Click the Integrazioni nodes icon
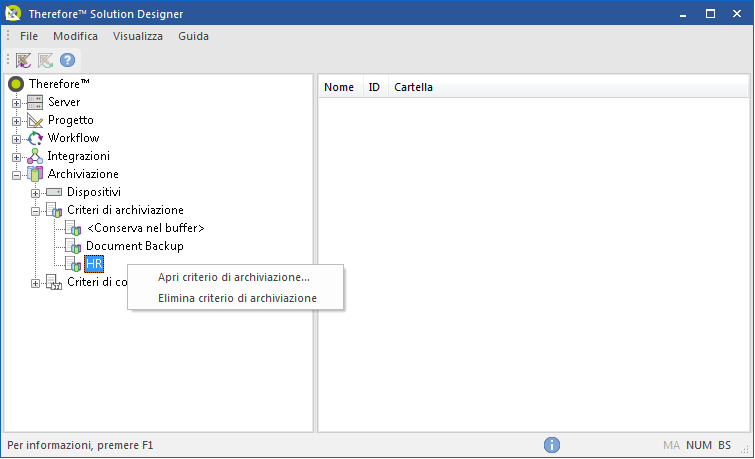 click(x=35, y=156)
